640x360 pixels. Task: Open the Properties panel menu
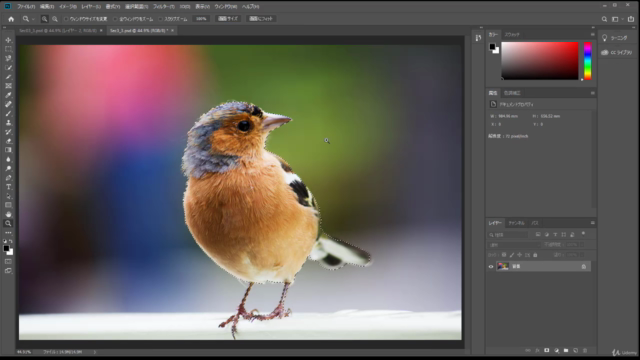click(x=592, y=93)
